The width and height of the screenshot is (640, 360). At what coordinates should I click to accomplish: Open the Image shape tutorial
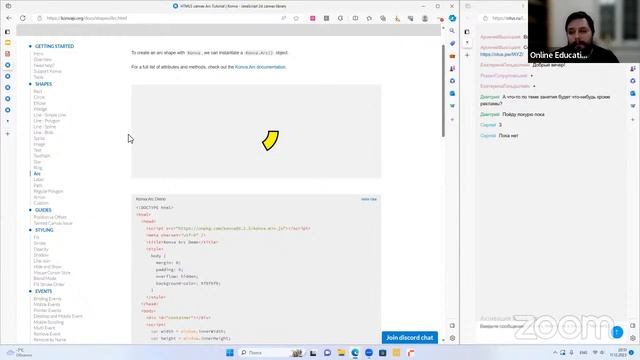coord(39,144)
